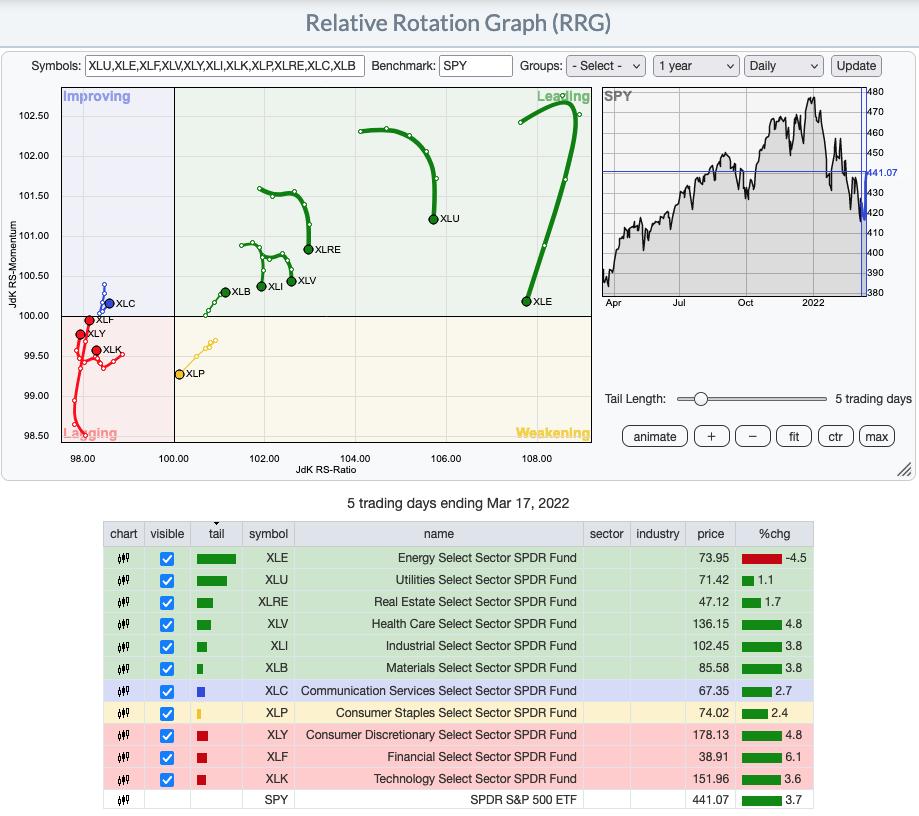
Task: Hide XLV from the graph
Action: tap(167, 625)
